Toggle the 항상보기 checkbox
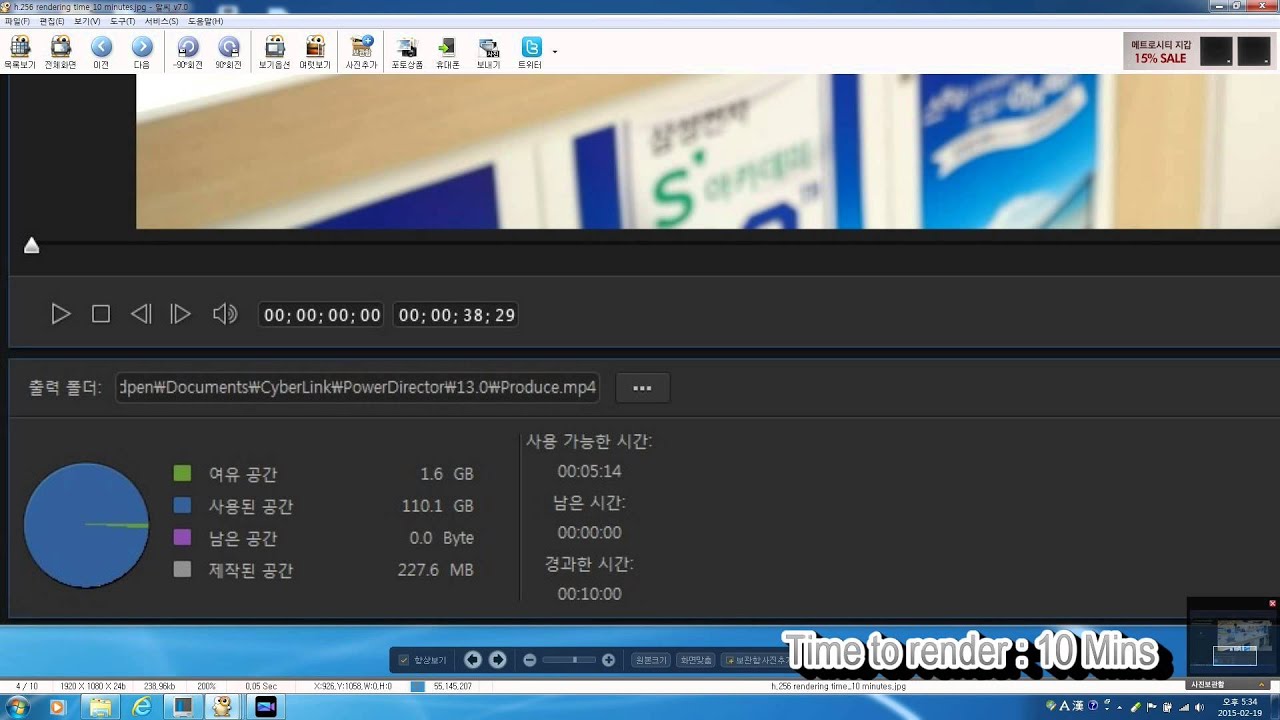 [404, 660]
